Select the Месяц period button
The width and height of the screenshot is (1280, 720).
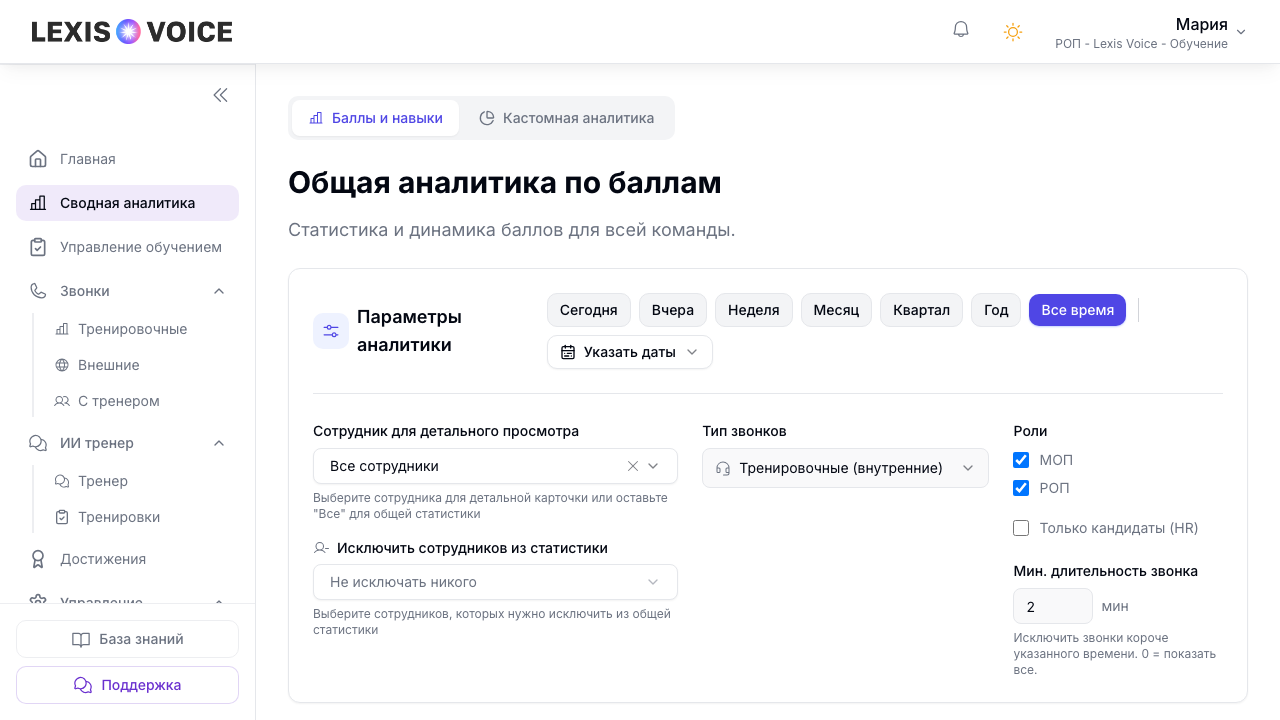[837, 310]
